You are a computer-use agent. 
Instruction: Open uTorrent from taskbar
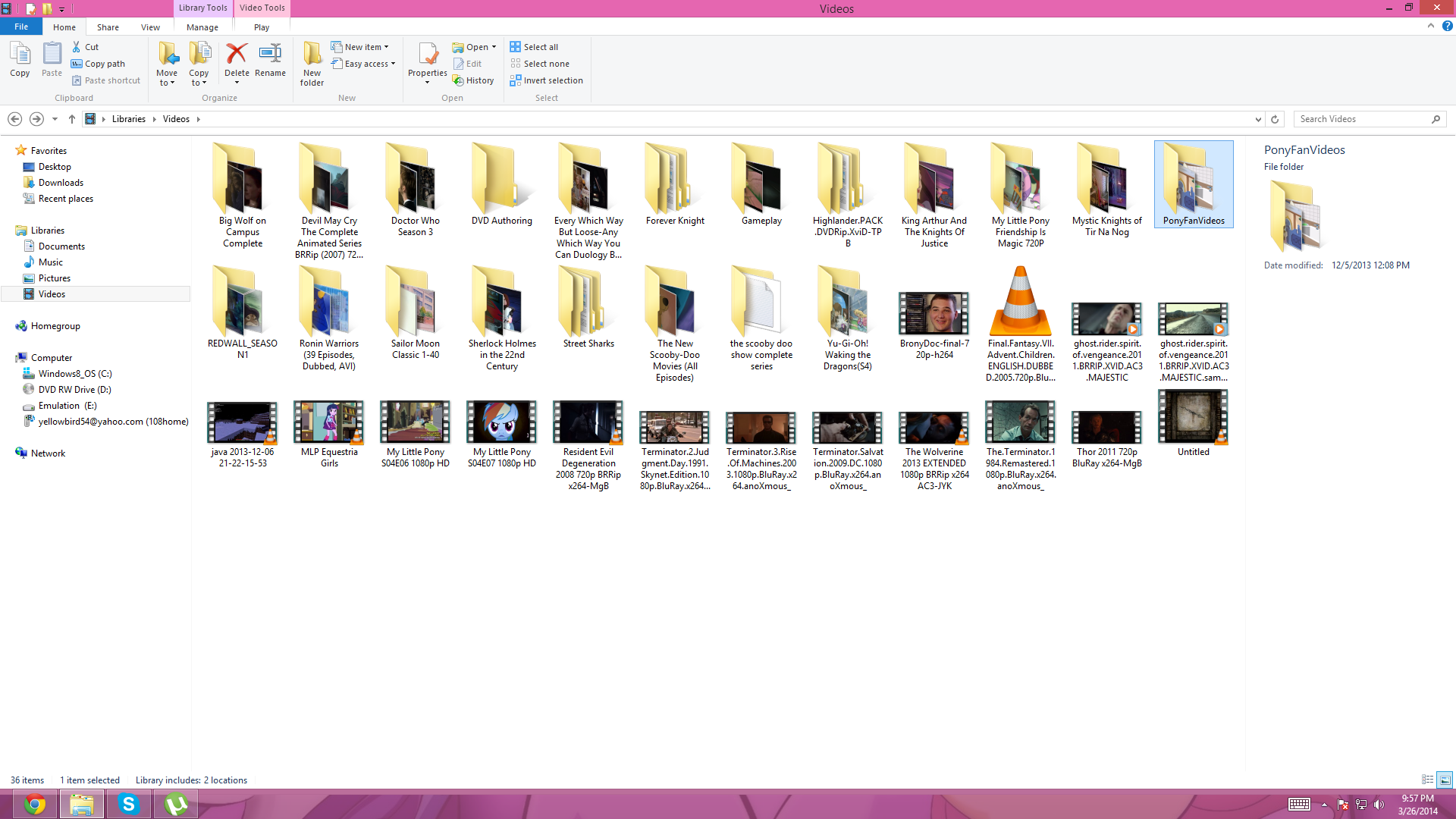(x=175, y=804)
